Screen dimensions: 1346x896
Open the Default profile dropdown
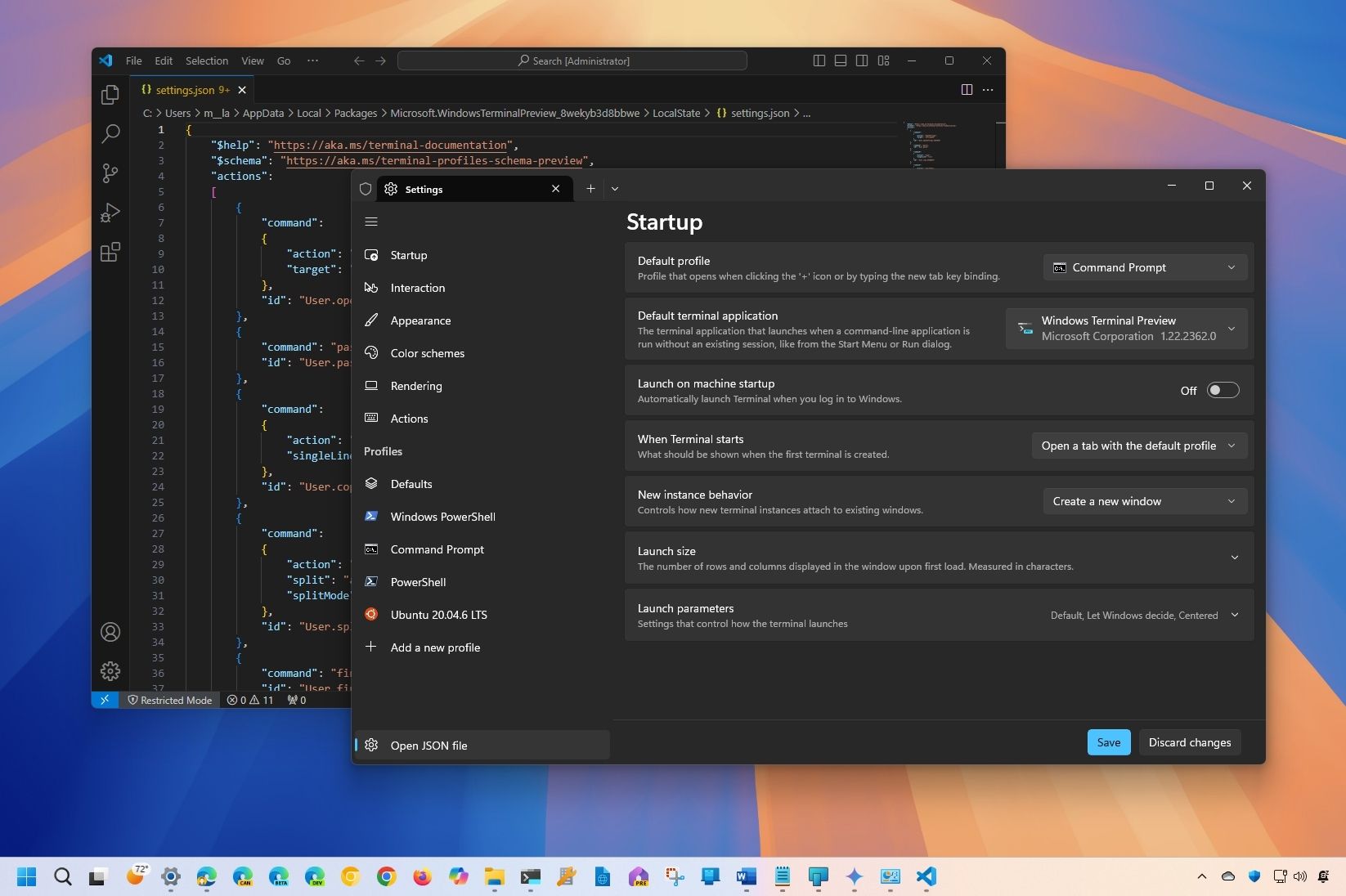(1143, 267)
